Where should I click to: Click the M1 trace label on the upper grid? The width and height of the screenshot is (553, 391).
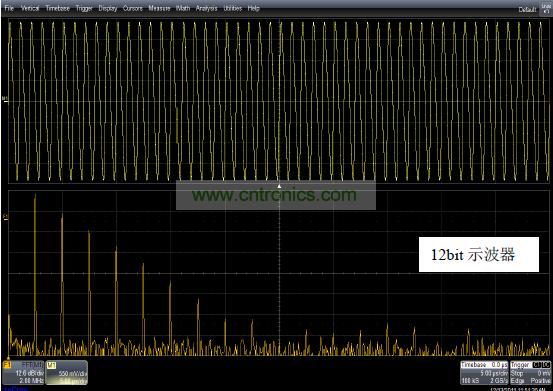click(5, 99)
